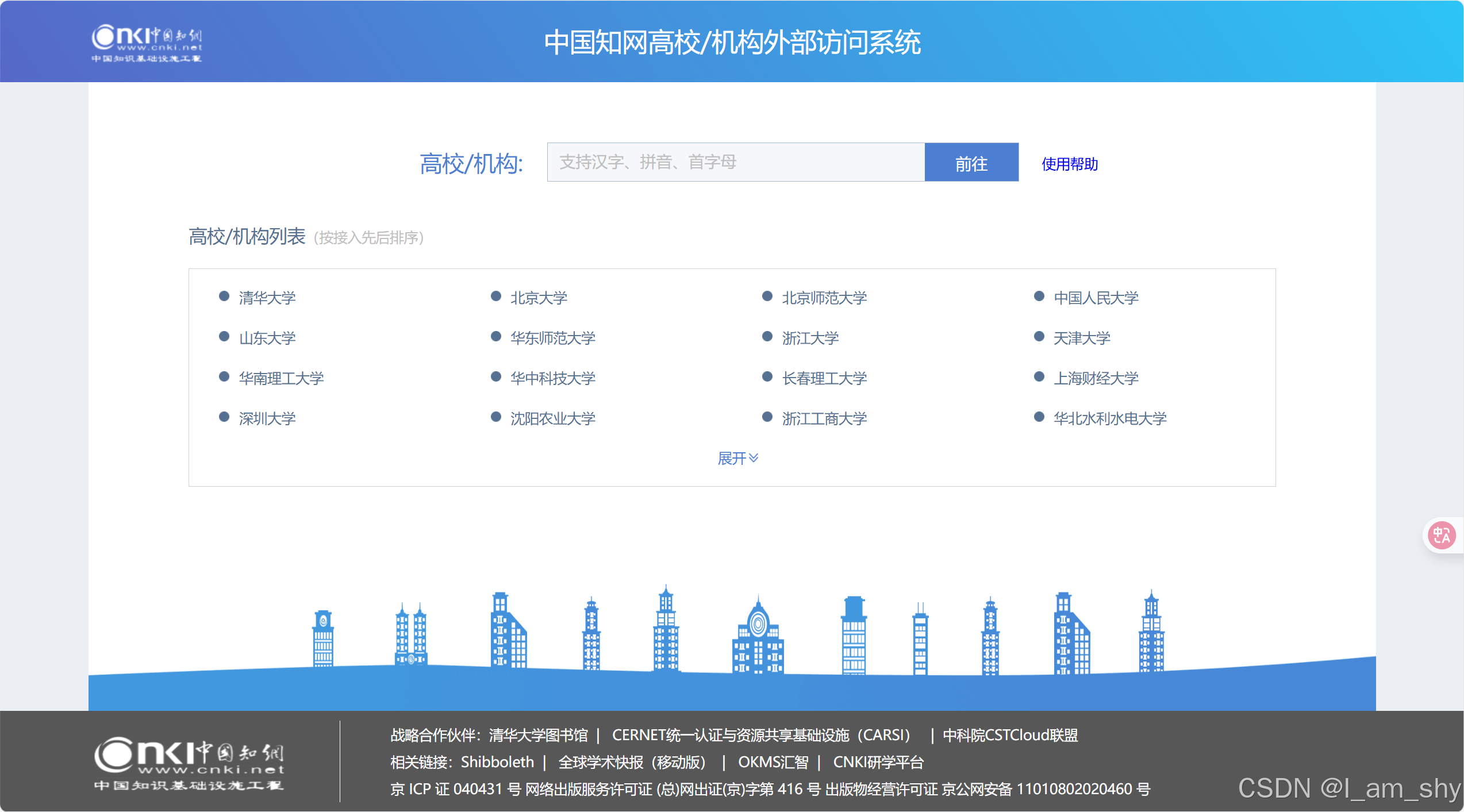The image size is (1464, 812).
Task: Click the bullet dot beside 清华大学
Action: (224, 297)
